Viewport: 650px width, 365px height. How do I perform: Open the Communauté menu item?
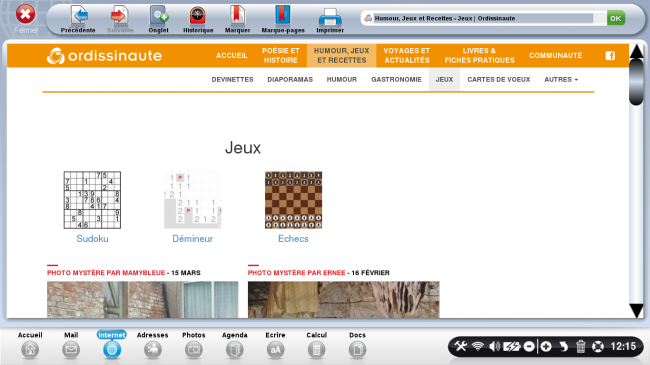point(555,56)
